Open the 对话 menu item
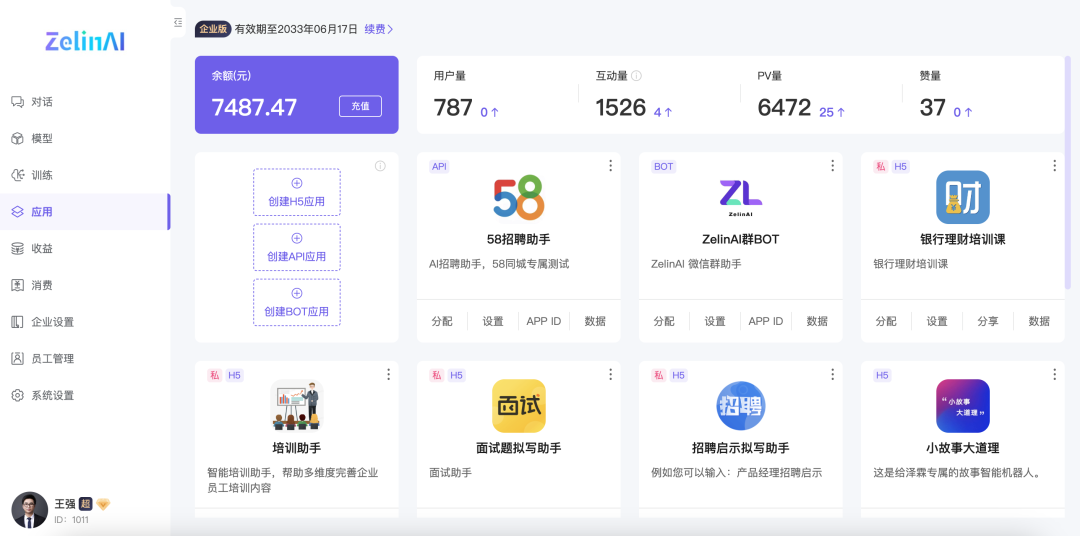This screenshot has width=1080, height=536. pos(85,102)
